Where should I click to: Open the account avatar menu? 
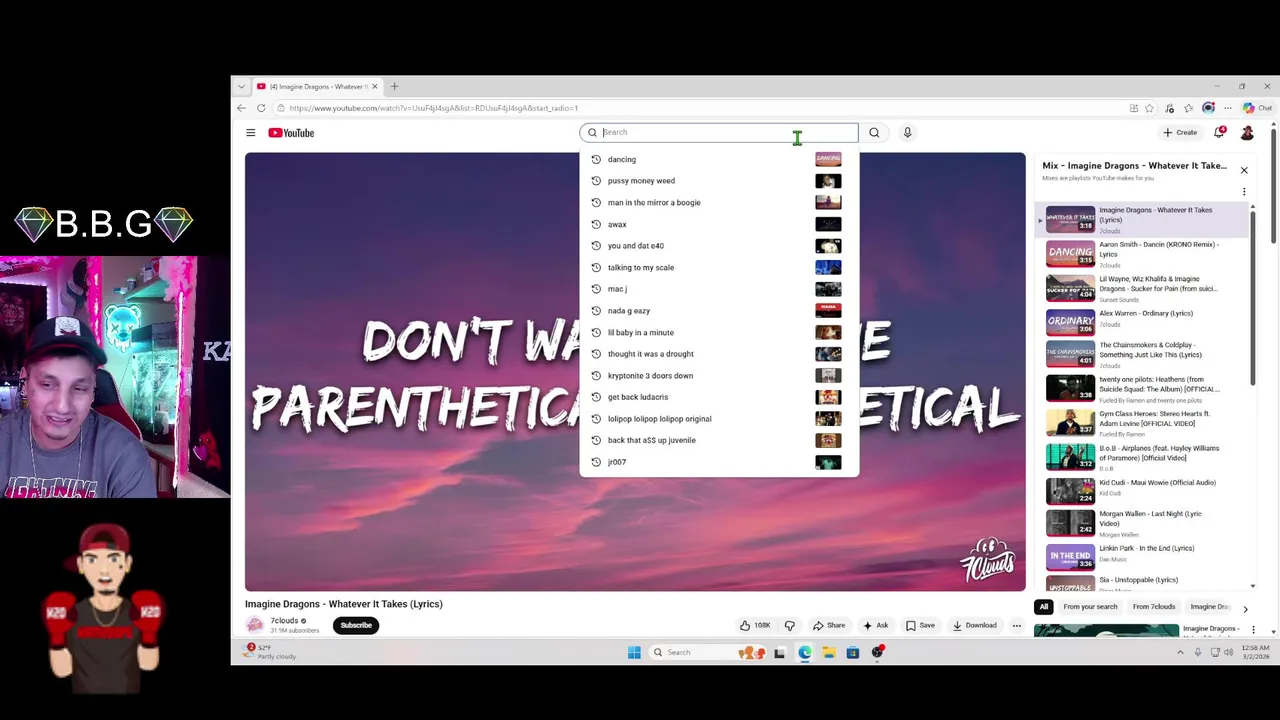1247,132
